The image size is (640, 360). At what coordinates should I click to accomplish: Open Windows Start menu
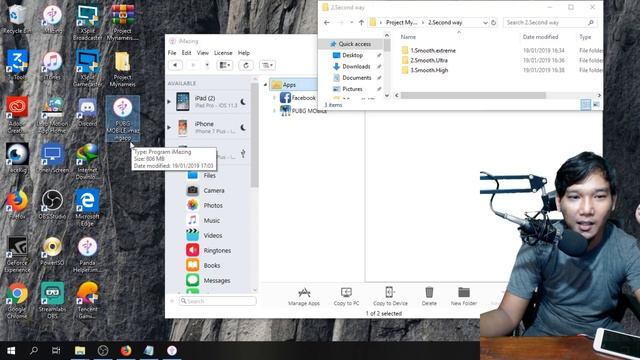coord(11,351)
